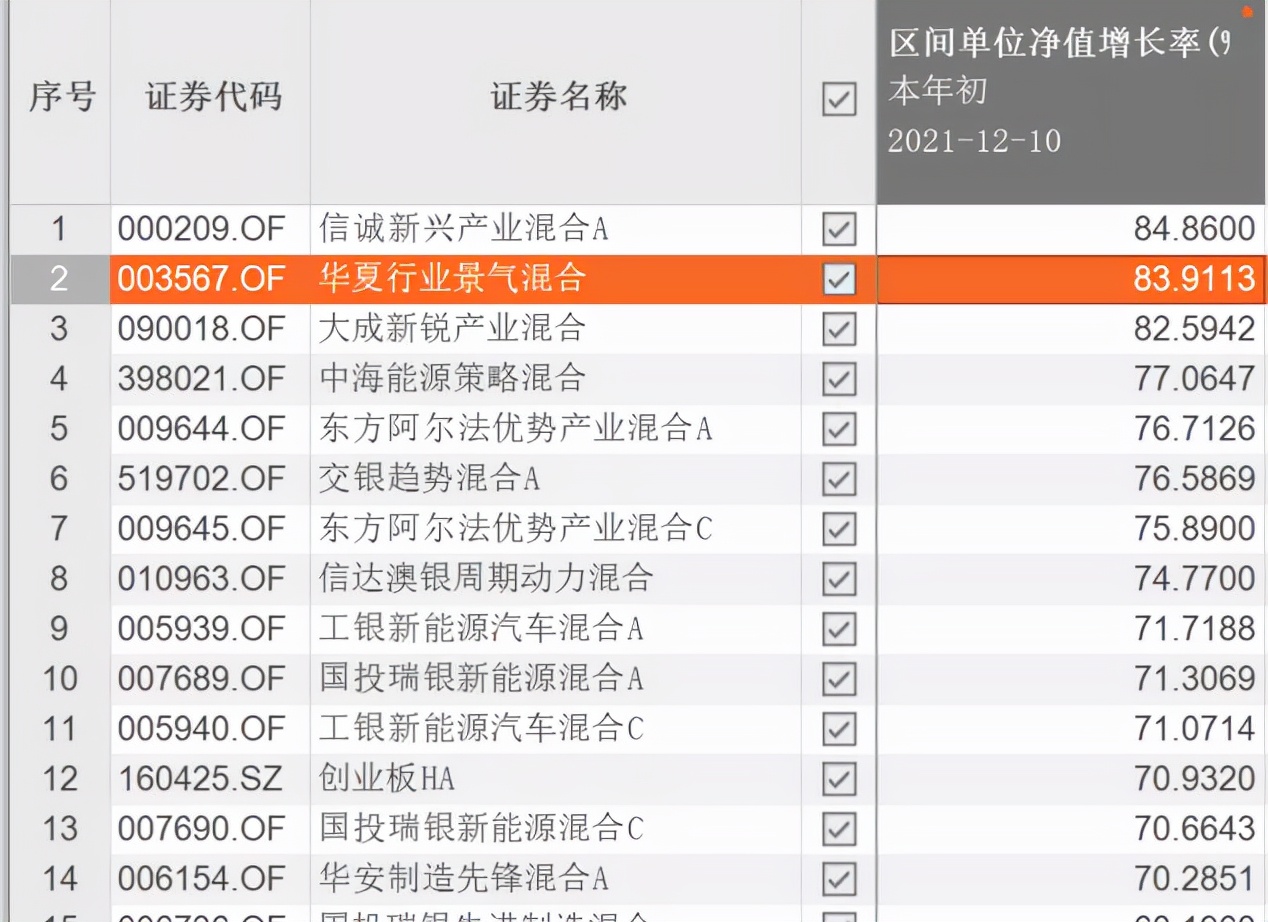Toggle checkbox for 创业板HA
Viewport: 1268px width, 922px height.
[839, 779]
